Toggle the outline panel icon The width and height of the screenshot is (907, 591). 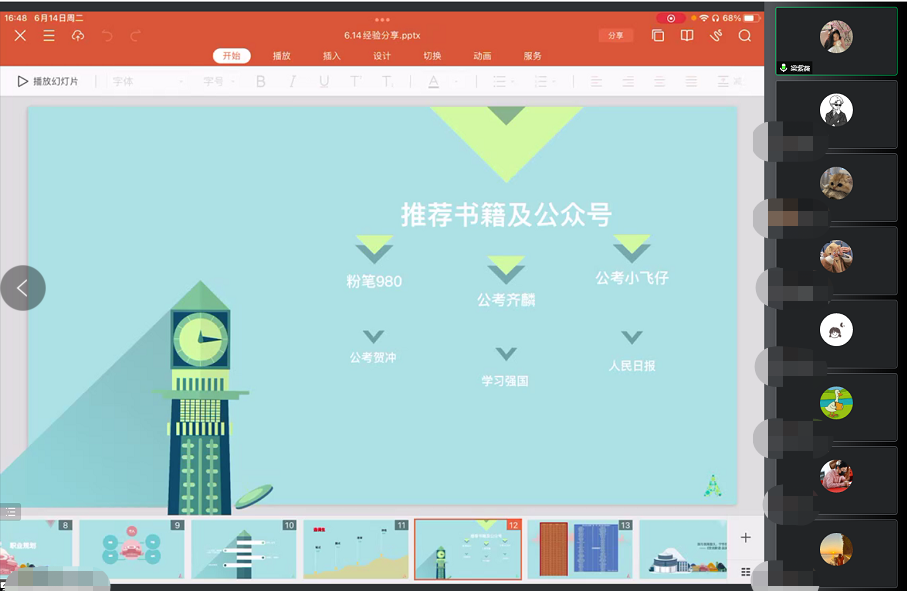pyautogui.click(x=10, y=512)
